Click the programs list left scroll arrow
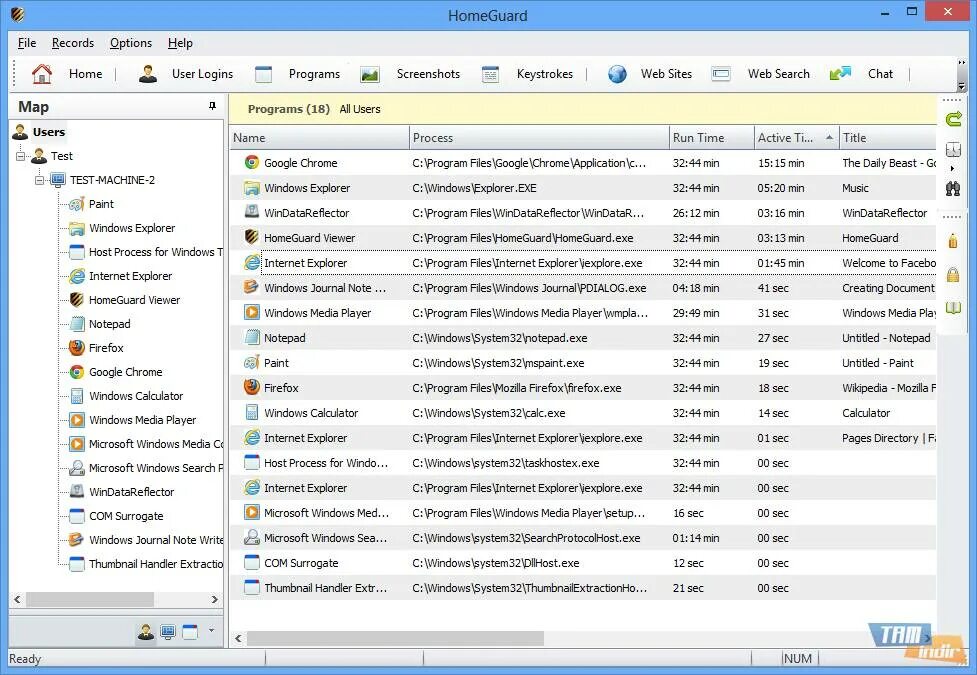The width and height of the screenshot is (977, 675). [238, 638]
